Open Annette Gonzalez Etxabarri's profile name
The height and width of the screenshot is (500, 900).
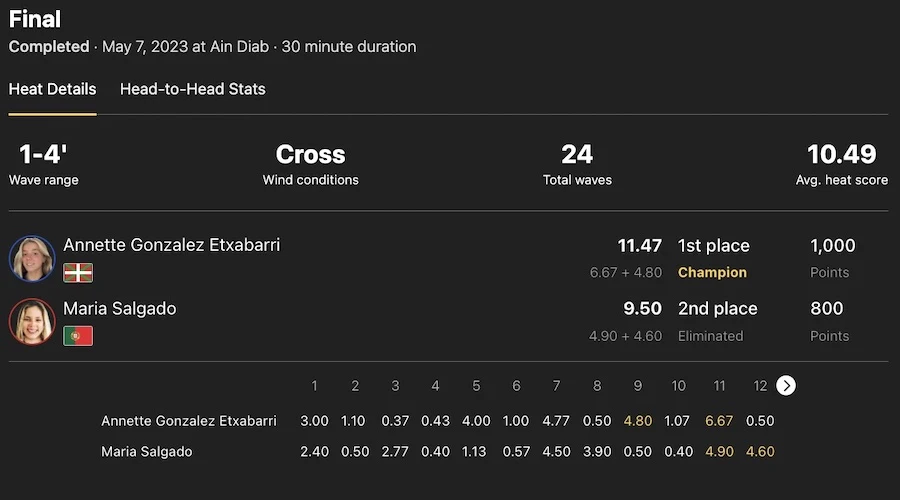(172, 245)
